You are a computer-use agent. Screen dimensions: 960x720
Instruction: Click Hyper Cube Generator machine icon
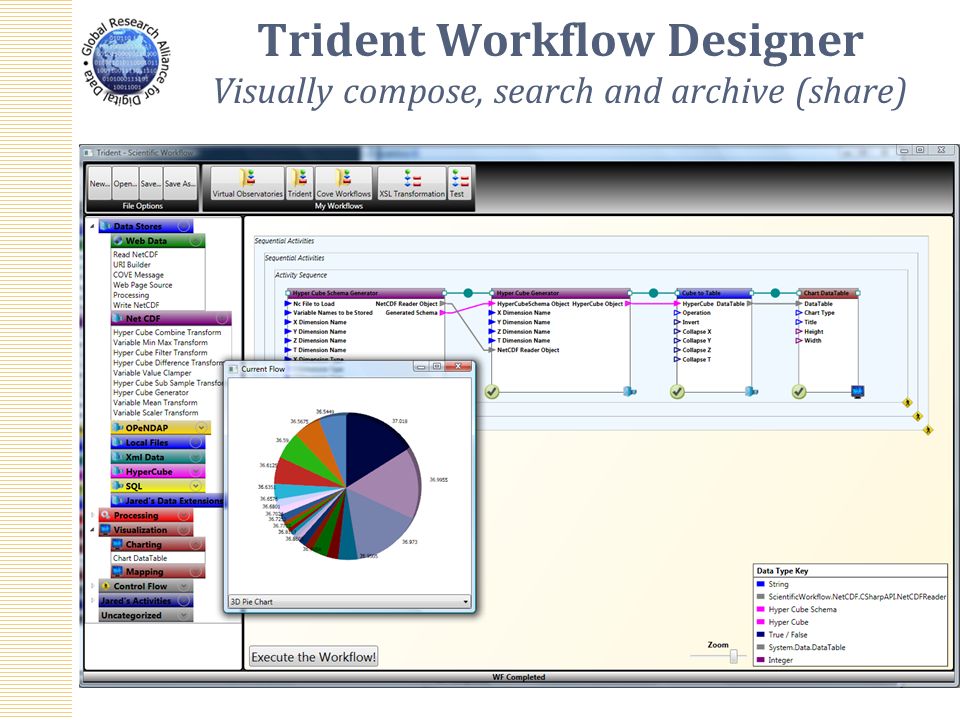click(x=630, y=392)
